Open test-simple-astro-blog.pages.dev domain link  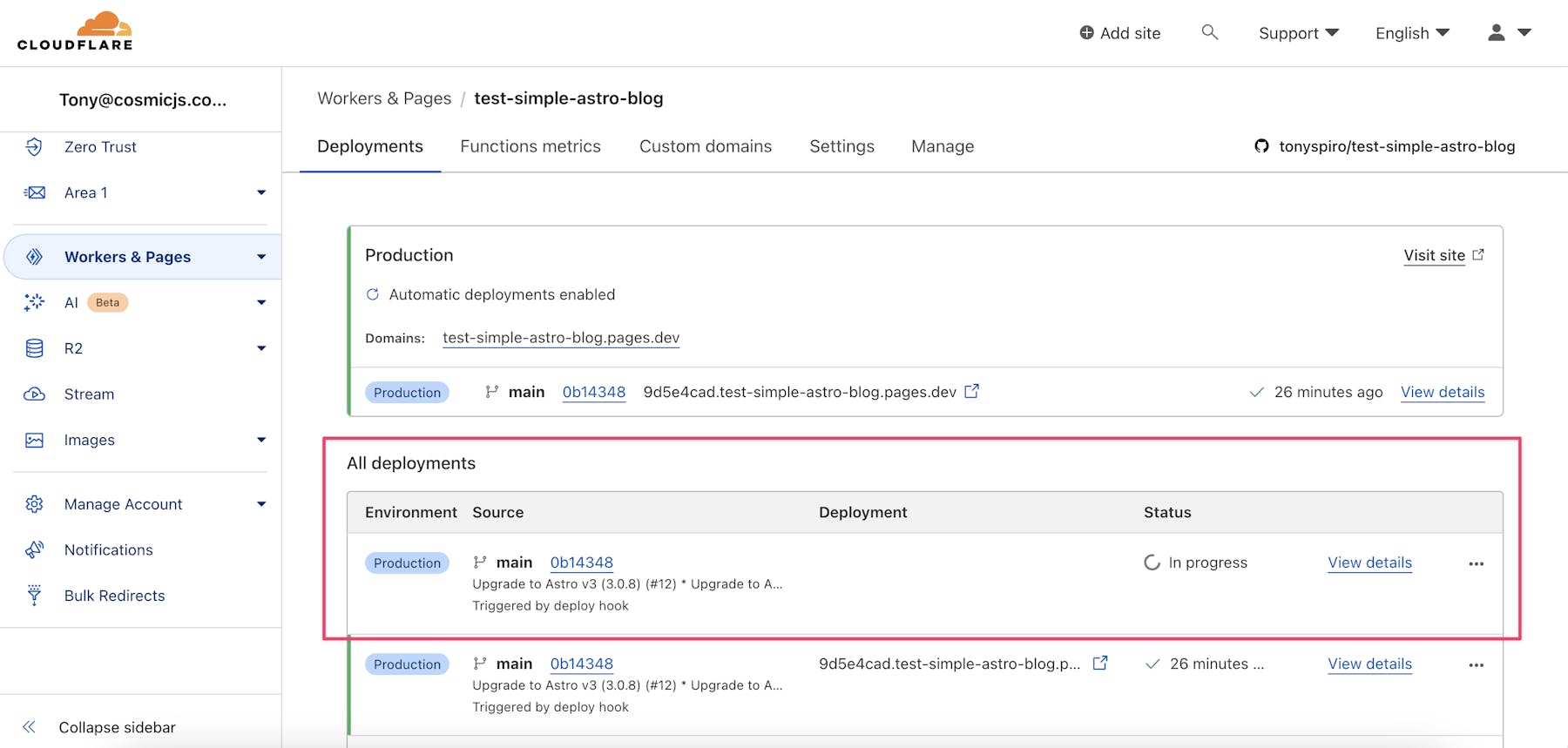(x=561, y=338)
